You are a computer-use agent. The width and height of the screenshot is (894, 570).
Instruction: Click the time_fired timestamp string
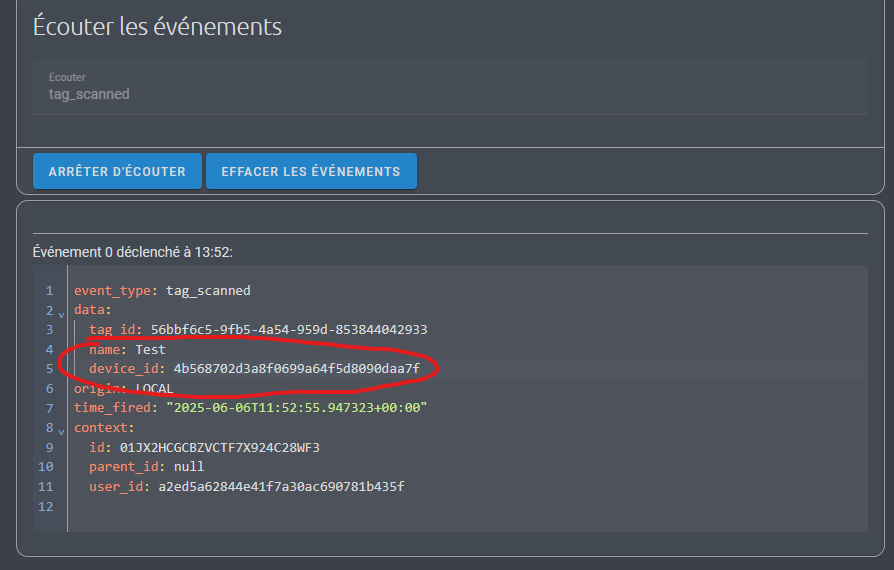[x=296, y=408]
